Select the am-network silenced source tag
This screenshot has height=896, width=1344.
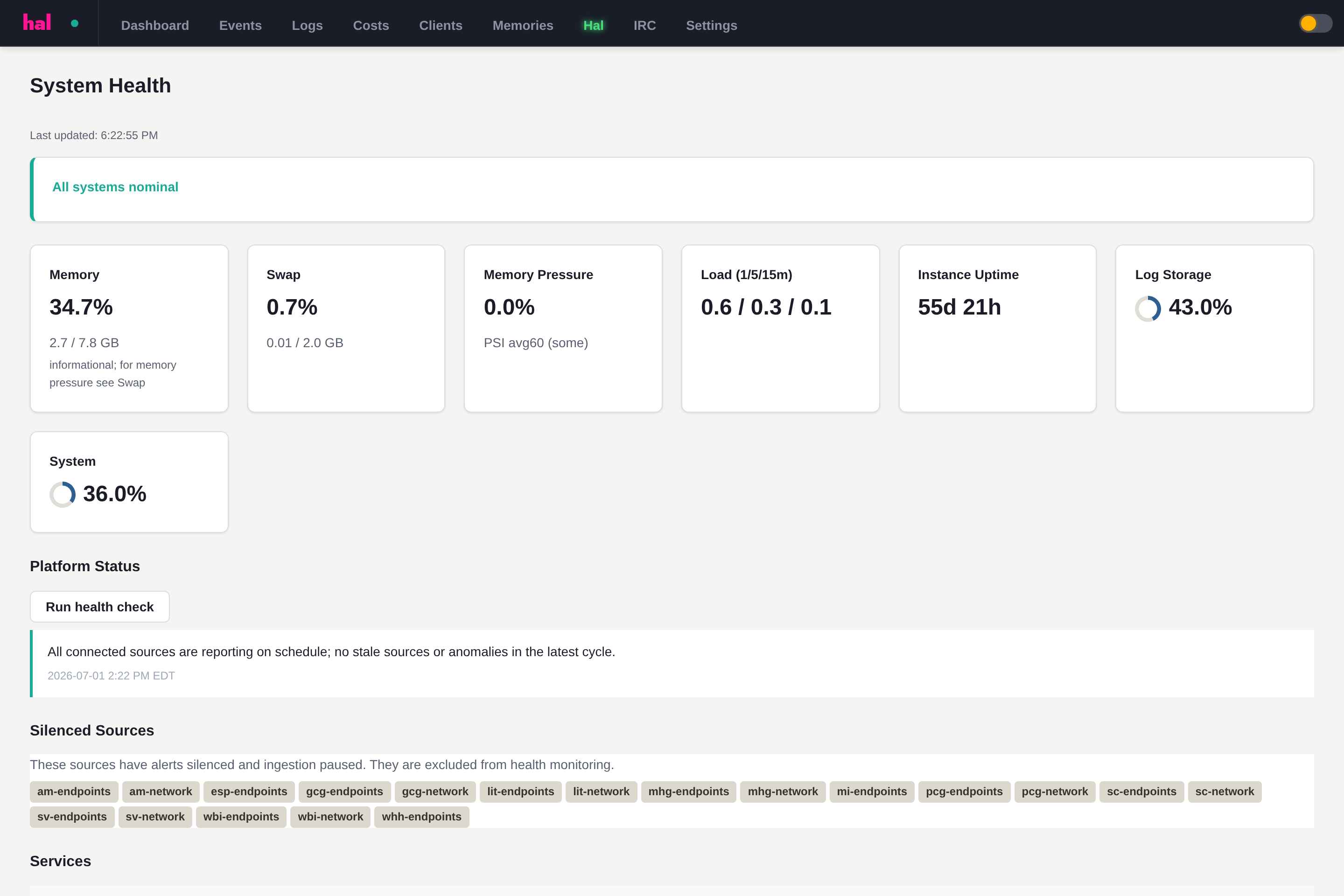(161, 791)
